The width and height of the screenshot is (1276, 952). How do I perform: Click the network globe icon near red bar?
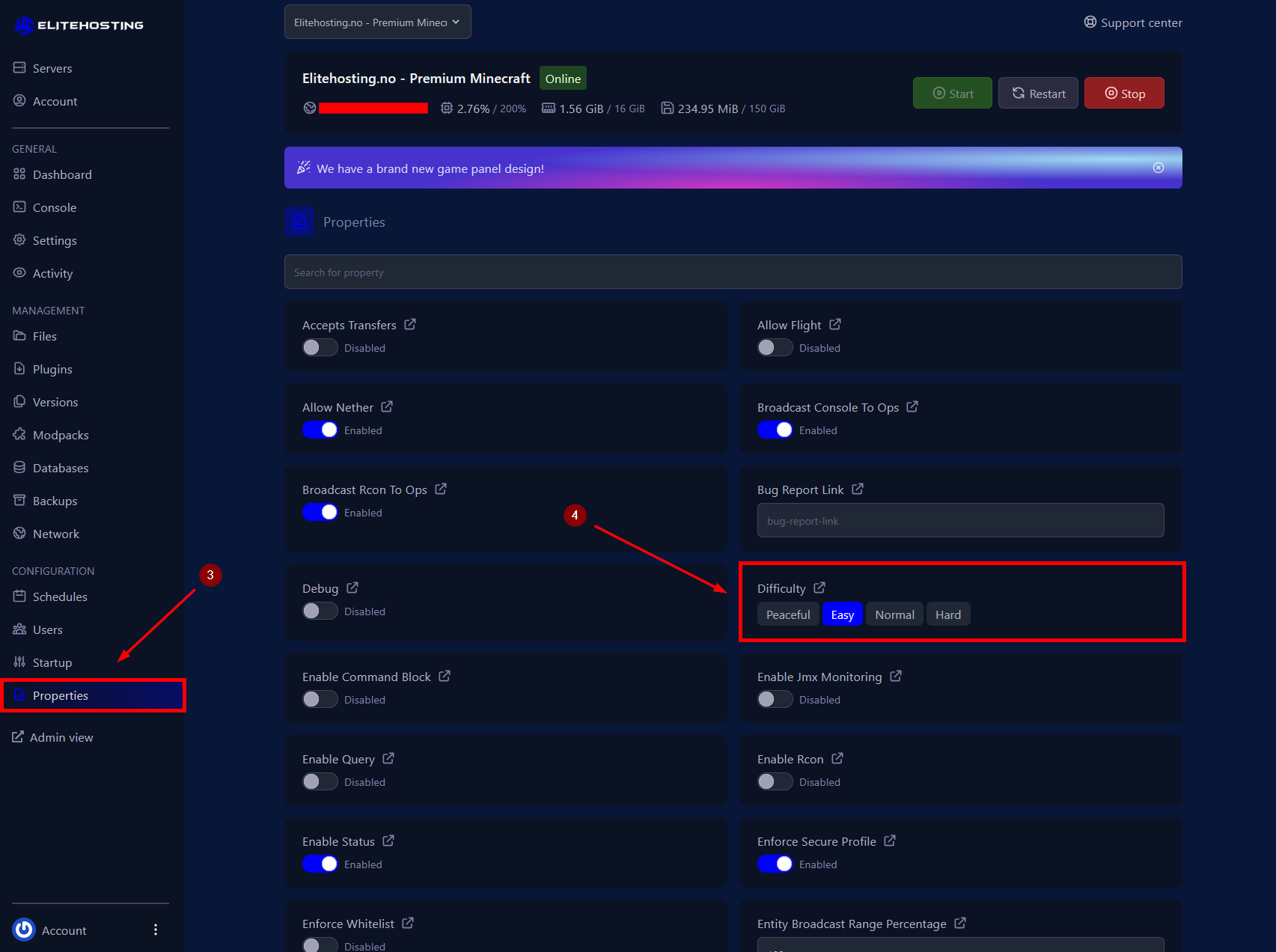(310, 108)
